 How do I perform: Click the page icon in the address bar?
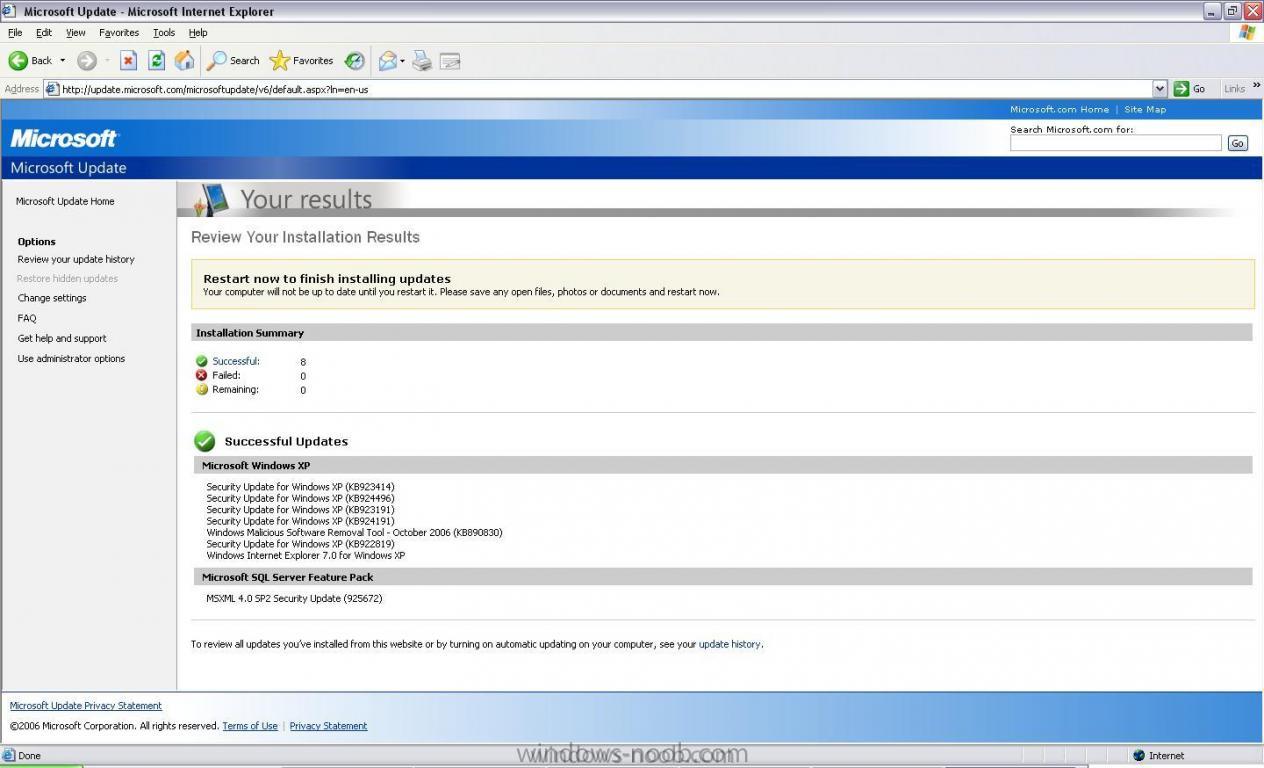click(51, 89)
